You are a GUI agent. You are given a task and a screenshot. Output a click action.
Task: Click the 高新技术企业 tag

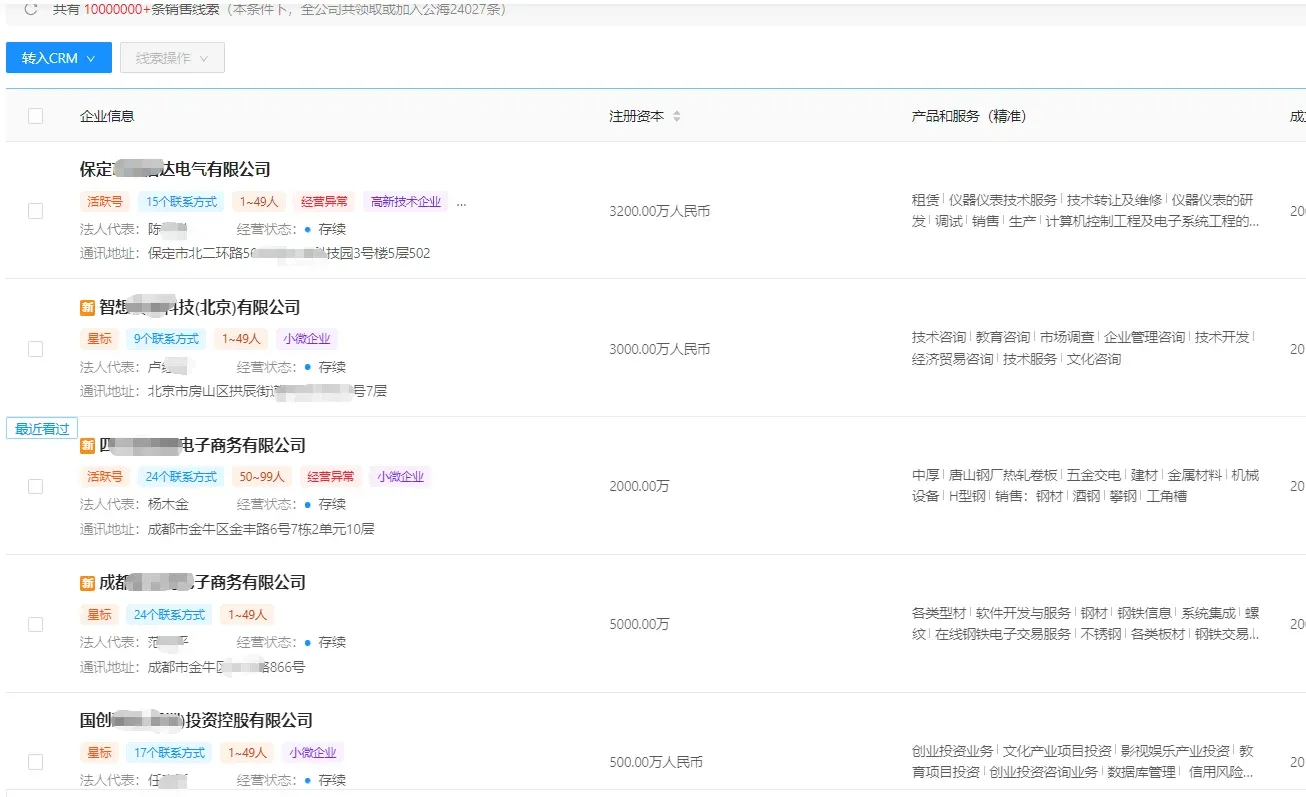pyautogui.click(x=405, y=202)
